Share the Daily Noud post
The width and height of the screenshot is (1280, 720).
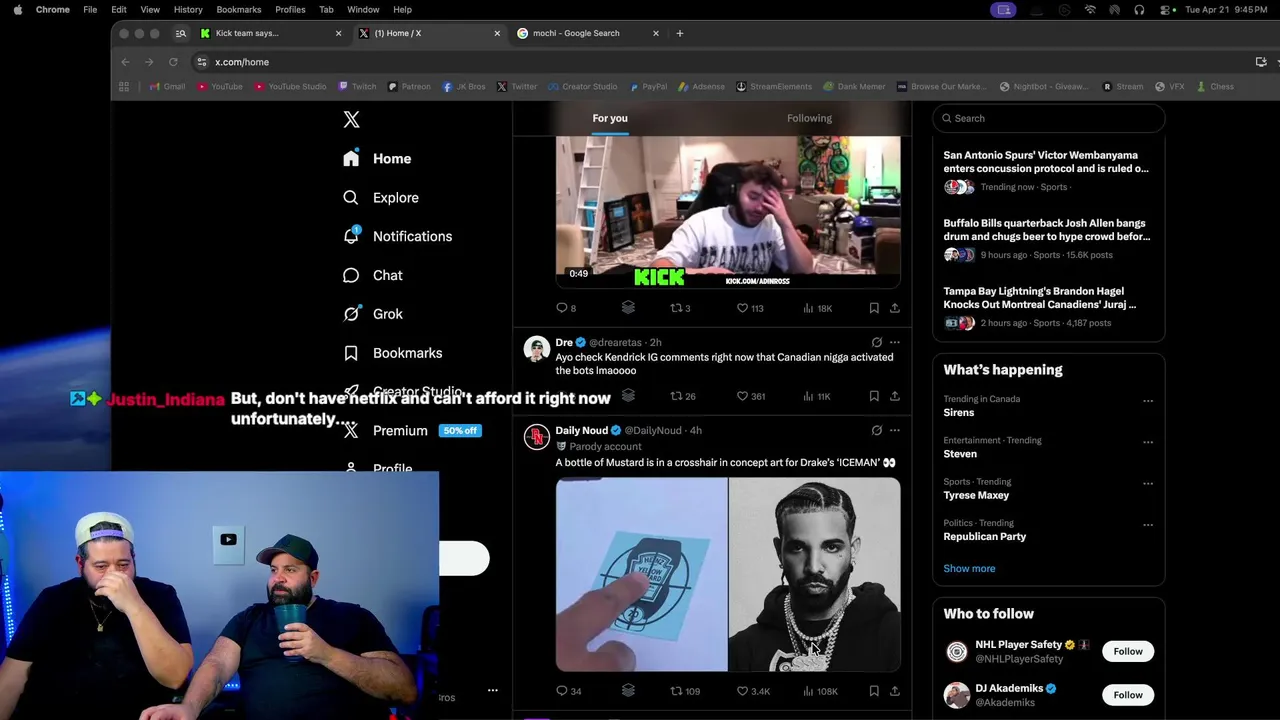pyautogui.click(x=895, y=691)
